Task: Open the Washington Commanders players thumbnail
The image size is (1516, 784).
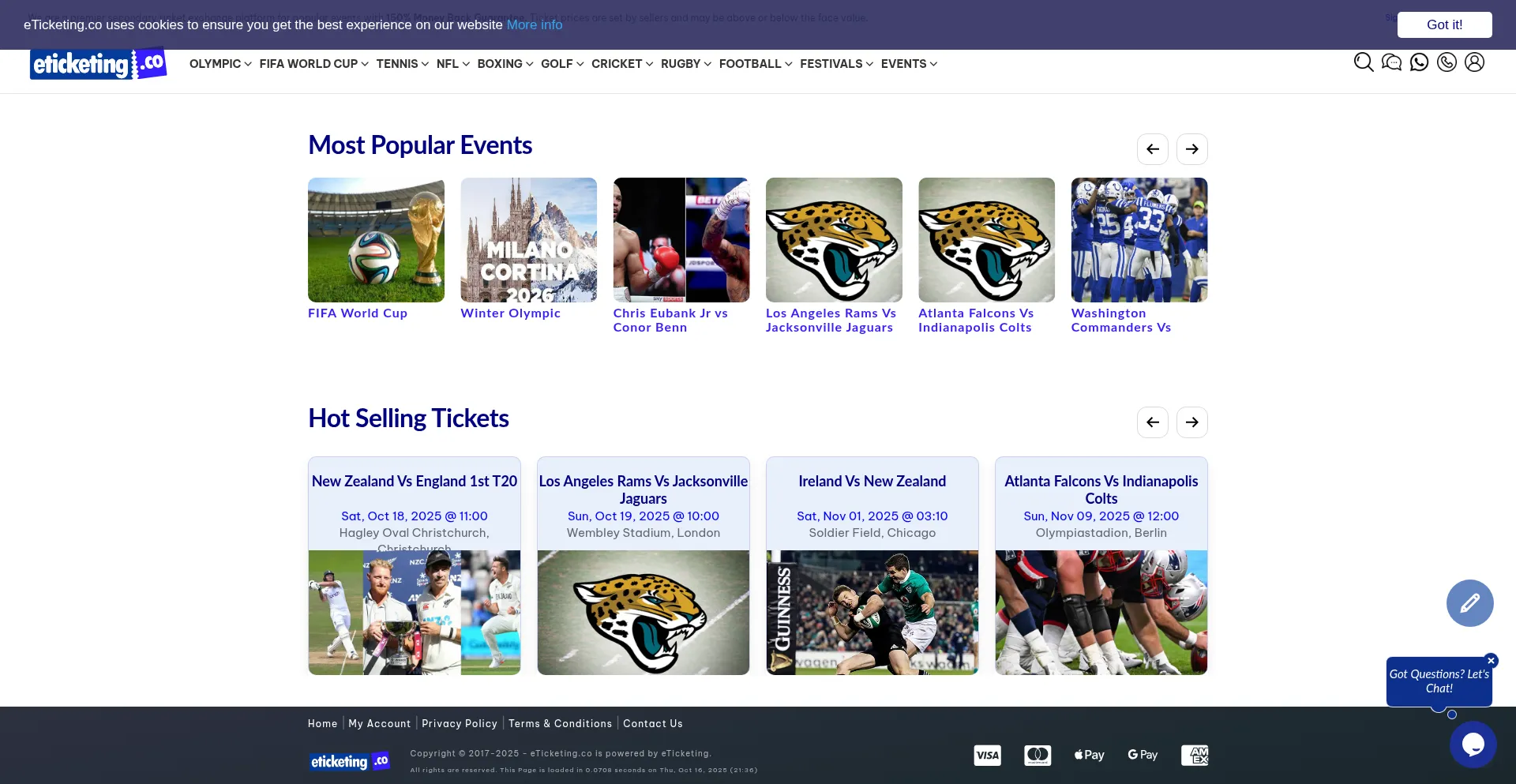Action: pos(1139,240)
